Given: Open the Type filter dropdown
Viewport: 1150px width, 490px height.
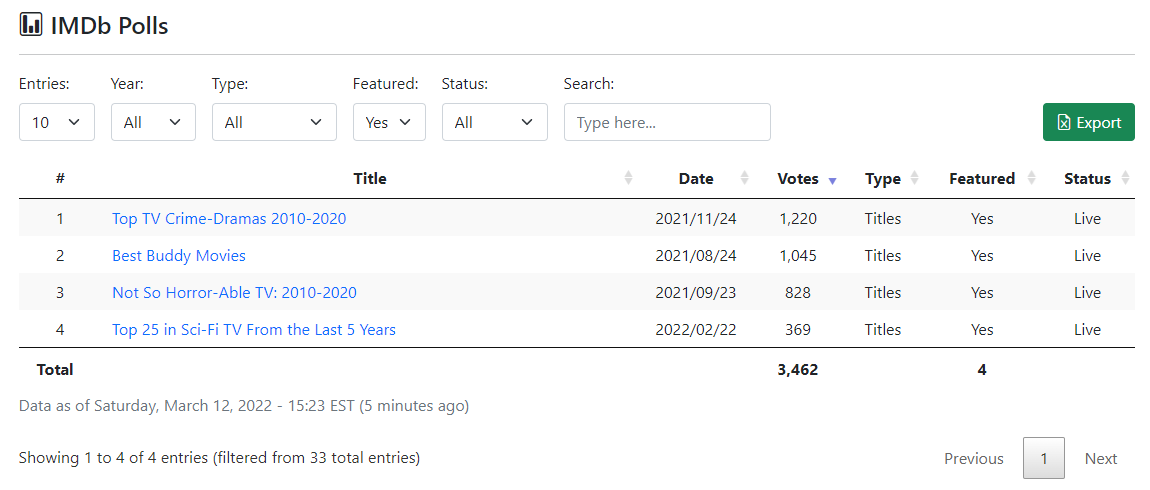Looking at the screenshot, I should (274, 122).
